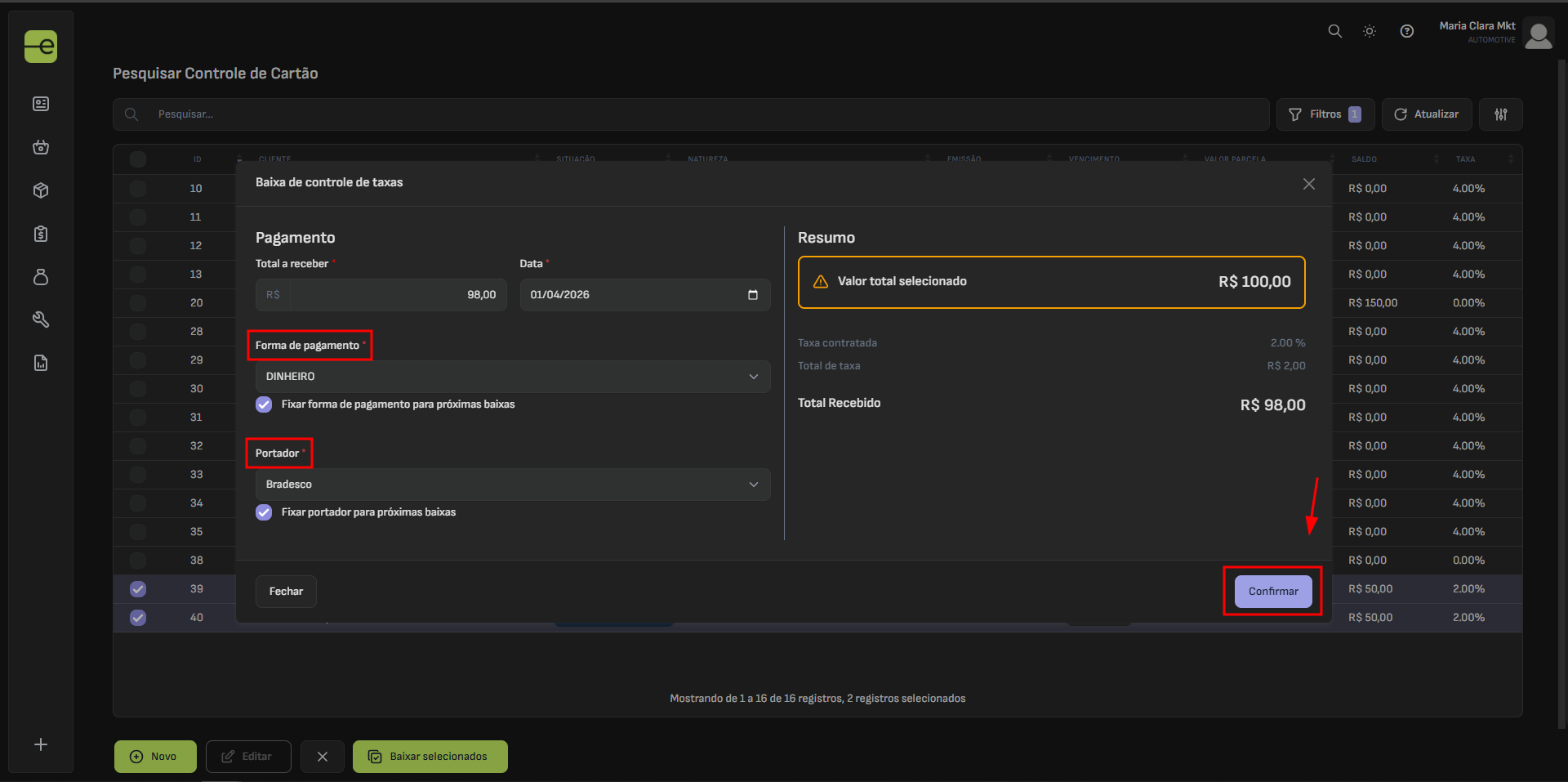Image resolution: width=1568 pixels, height=782 pixels.
Task: Click the Fechar button
Action: point(286,592)
